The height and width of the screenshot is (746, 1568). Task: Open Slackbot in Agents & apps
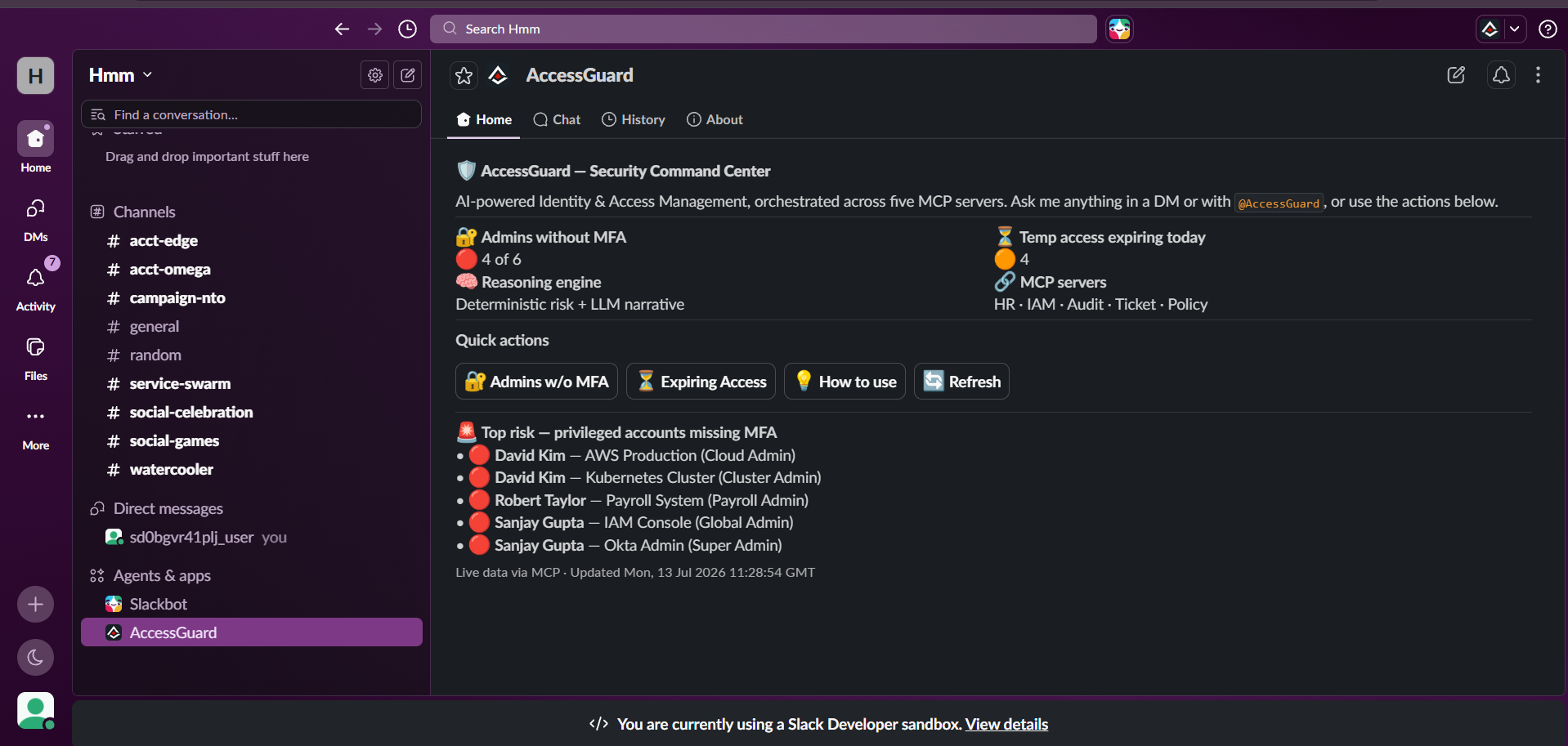[252, 604]
